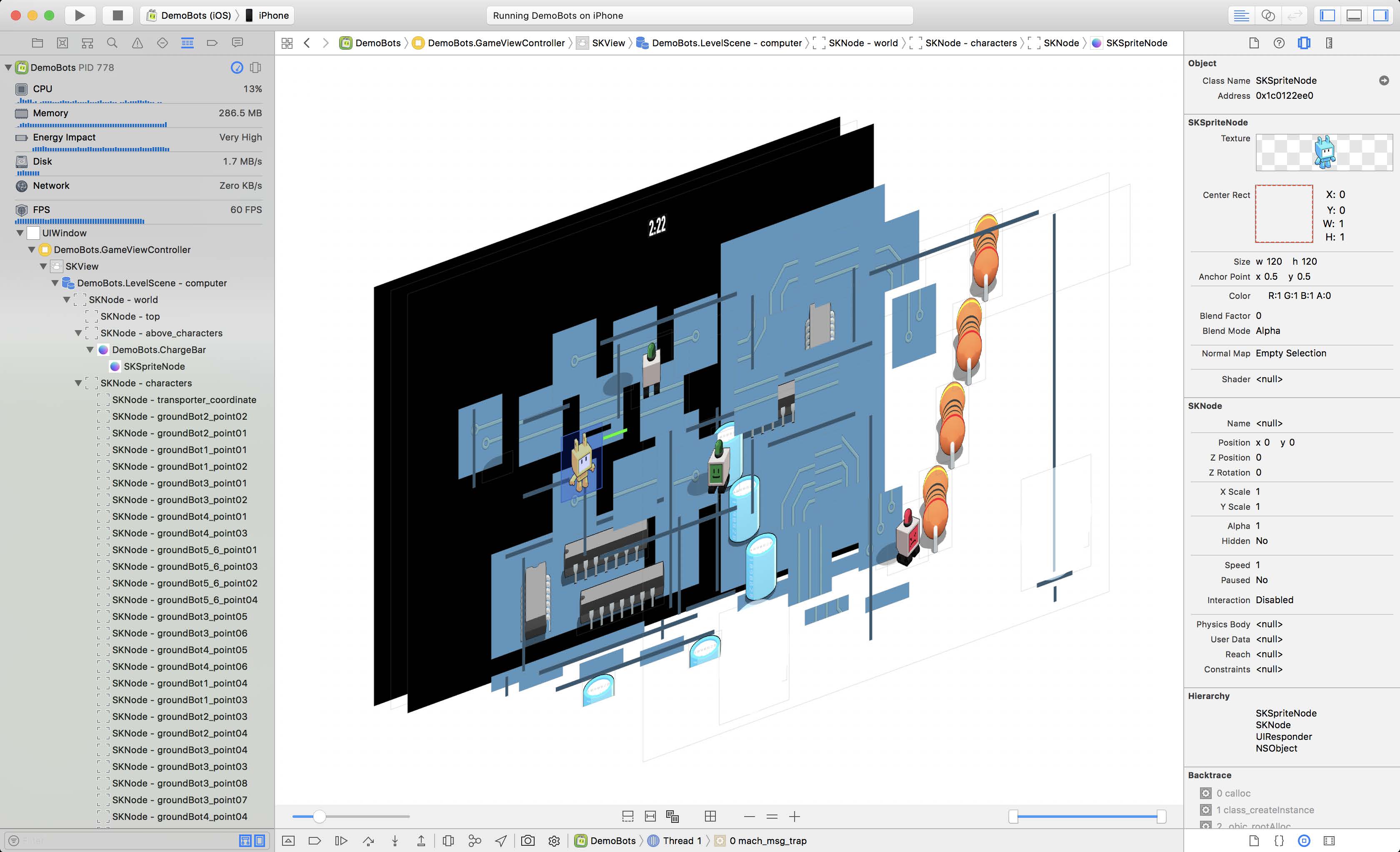Show the File inspector tab

point(1254,43)
